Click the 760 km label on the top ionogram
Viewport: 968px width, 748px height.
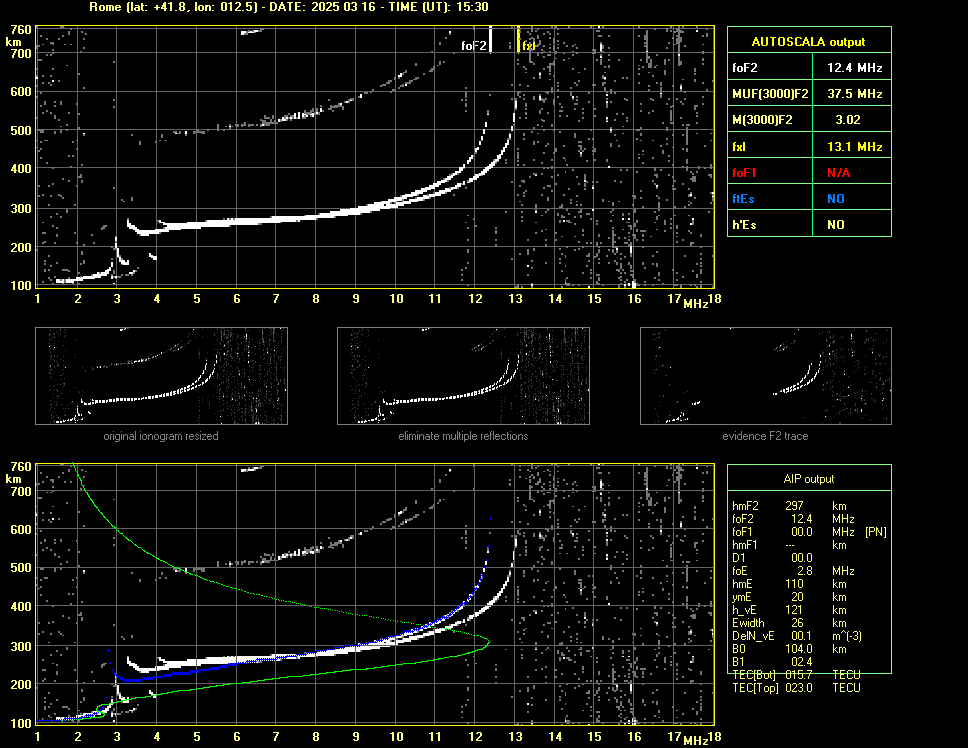point(20,30)
